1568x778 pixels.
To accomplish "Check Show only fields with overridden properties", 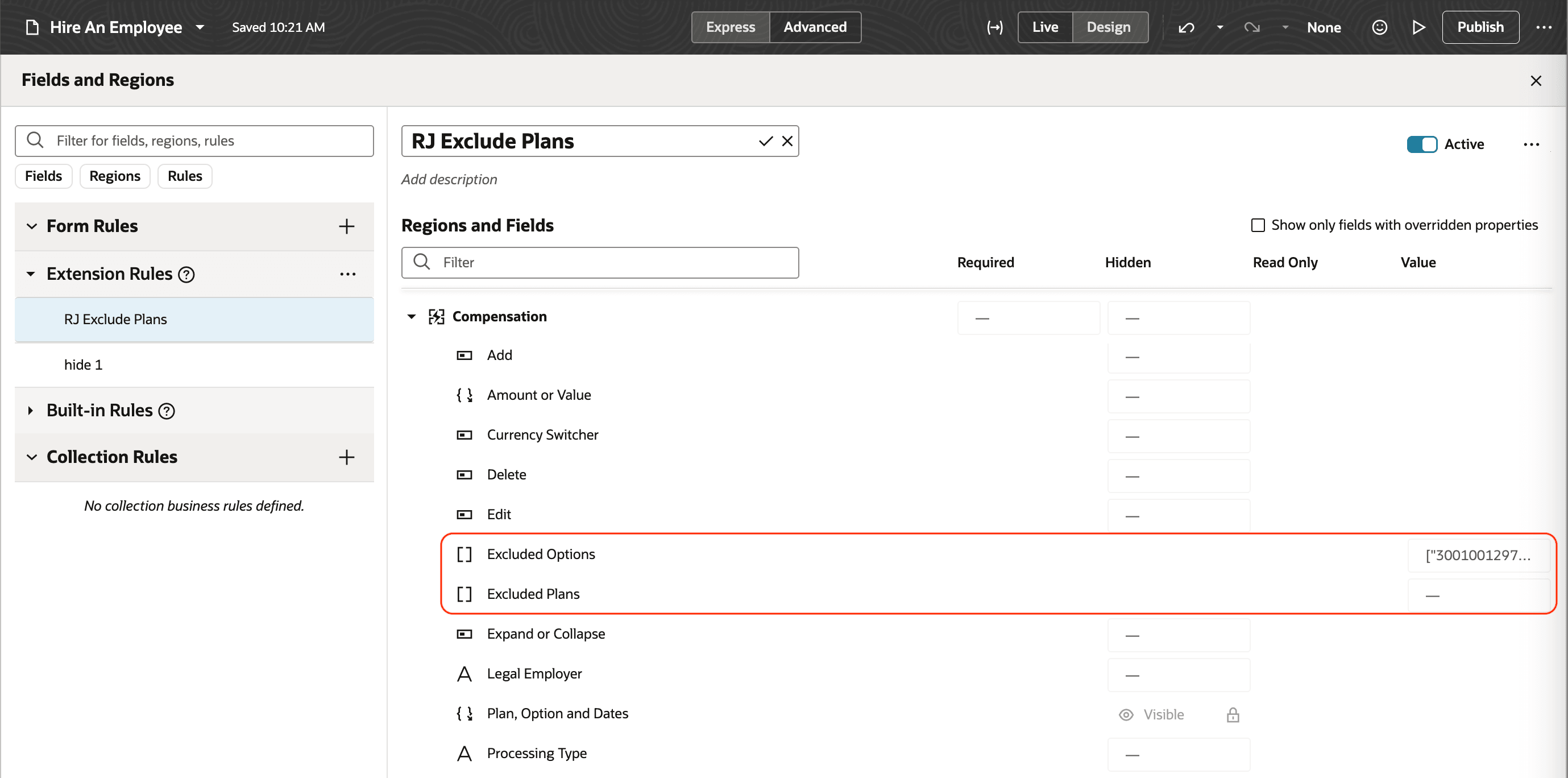I will coord(1258,225).
